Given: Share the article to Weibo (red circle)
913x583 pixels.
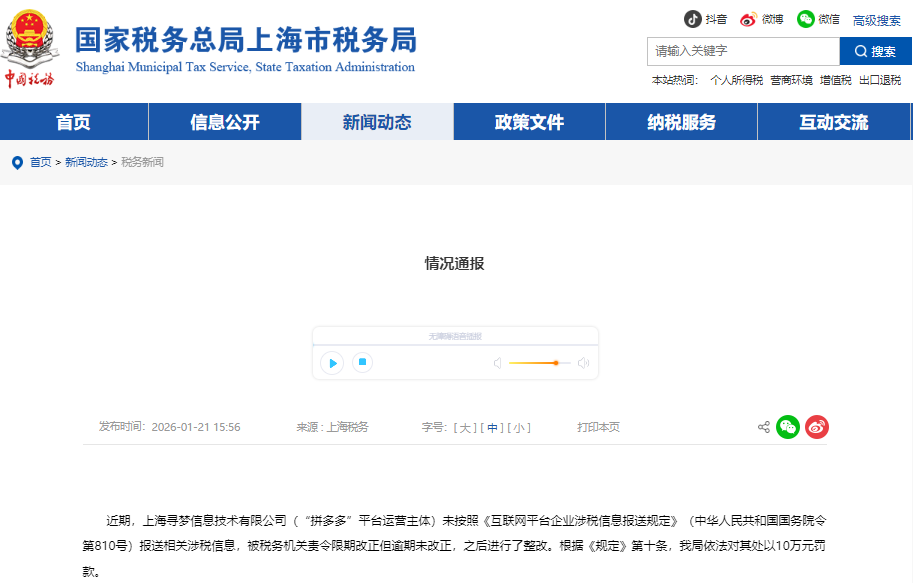Looking at the screenshot, I should point(817,427).
